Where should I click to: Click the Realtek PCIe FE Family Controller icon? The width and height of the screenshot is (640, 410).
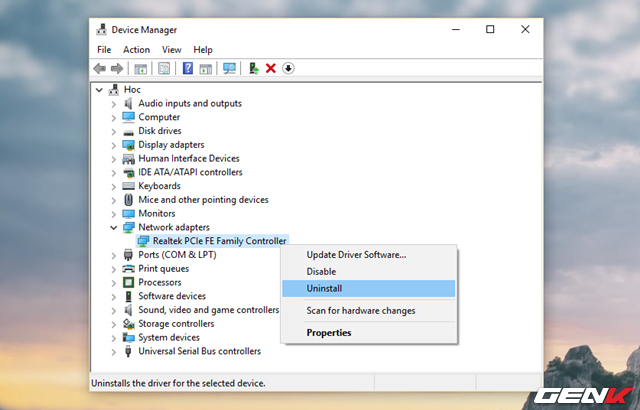[143, 242]
